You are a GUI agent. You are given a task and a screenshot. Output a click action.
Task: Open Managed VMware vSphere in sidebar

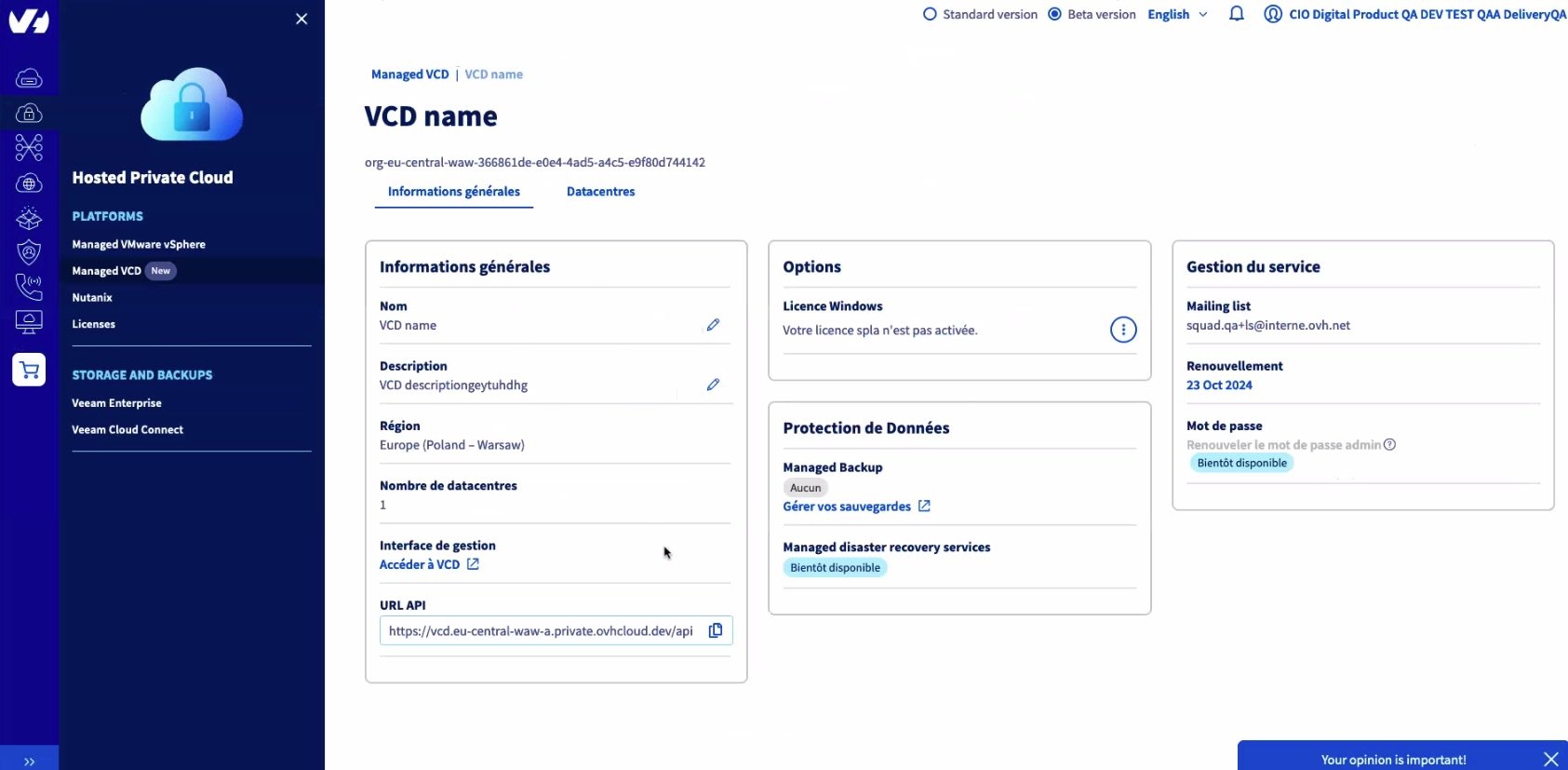click(x=139, y=244)
